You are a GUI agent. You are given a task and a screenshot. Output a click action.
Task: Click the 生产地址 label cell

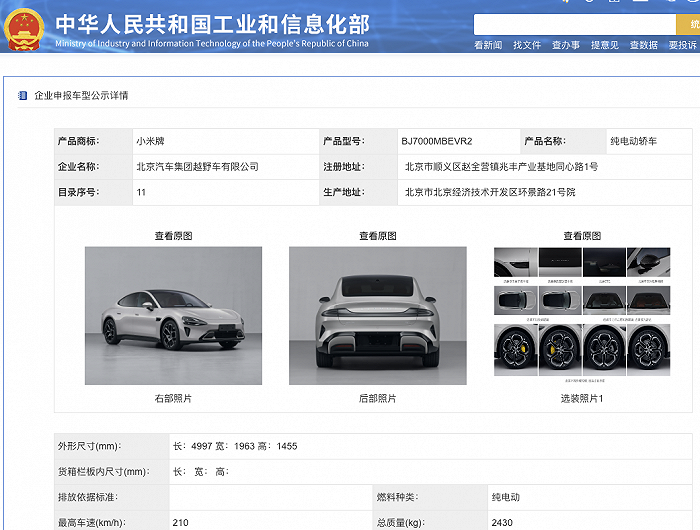point(358,192)
